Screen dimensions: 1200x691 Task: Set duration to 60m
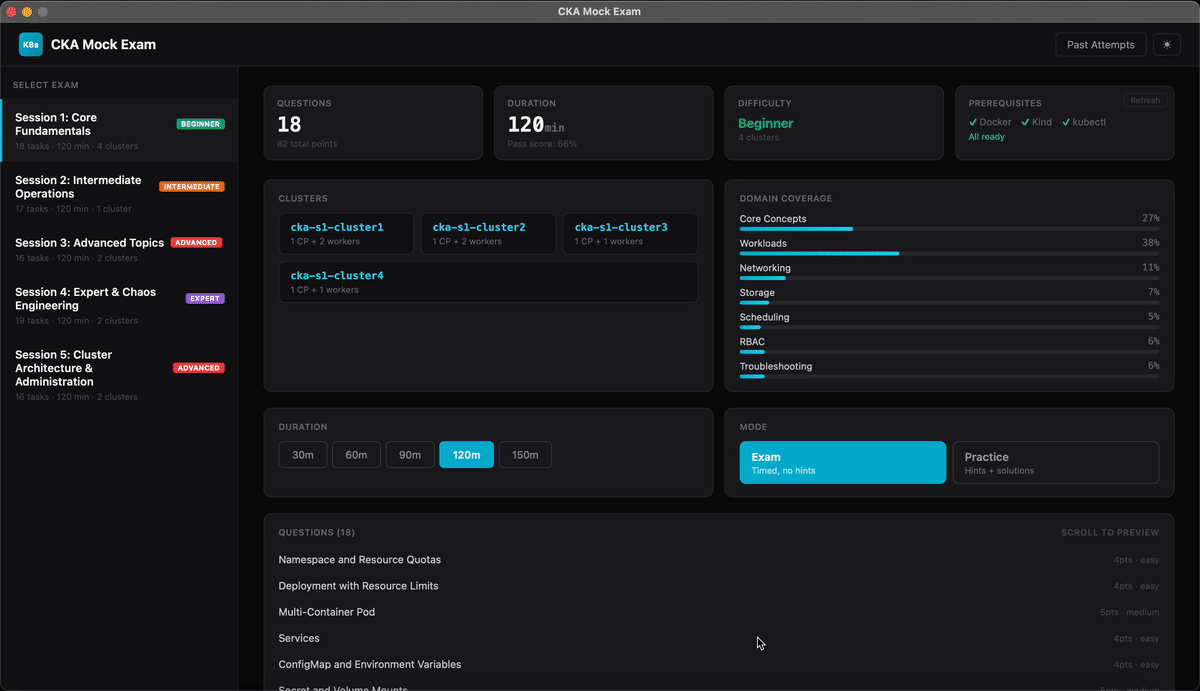[357, 455]
